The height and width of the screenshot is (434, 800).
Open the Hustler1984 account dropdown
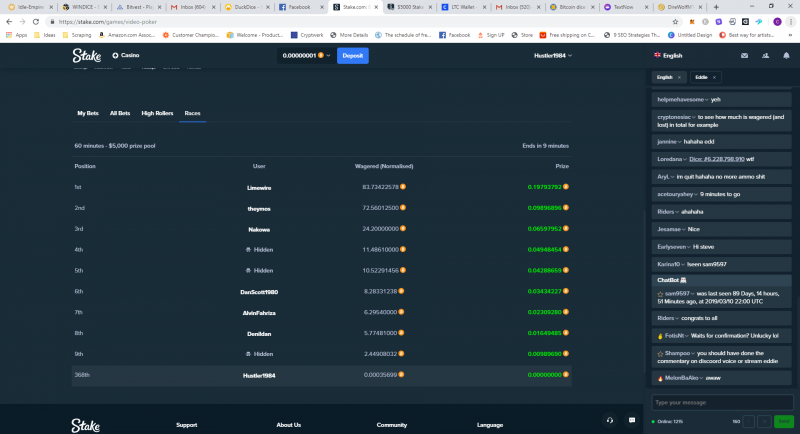click(553, 56)
